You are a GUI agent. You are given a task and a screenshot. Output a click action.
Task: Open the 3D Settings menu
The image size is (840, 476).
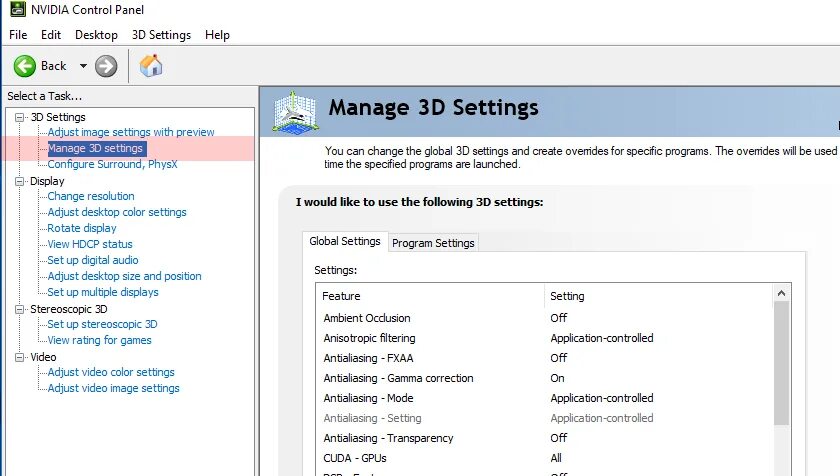pyautogui.click(x=161, y=34)
